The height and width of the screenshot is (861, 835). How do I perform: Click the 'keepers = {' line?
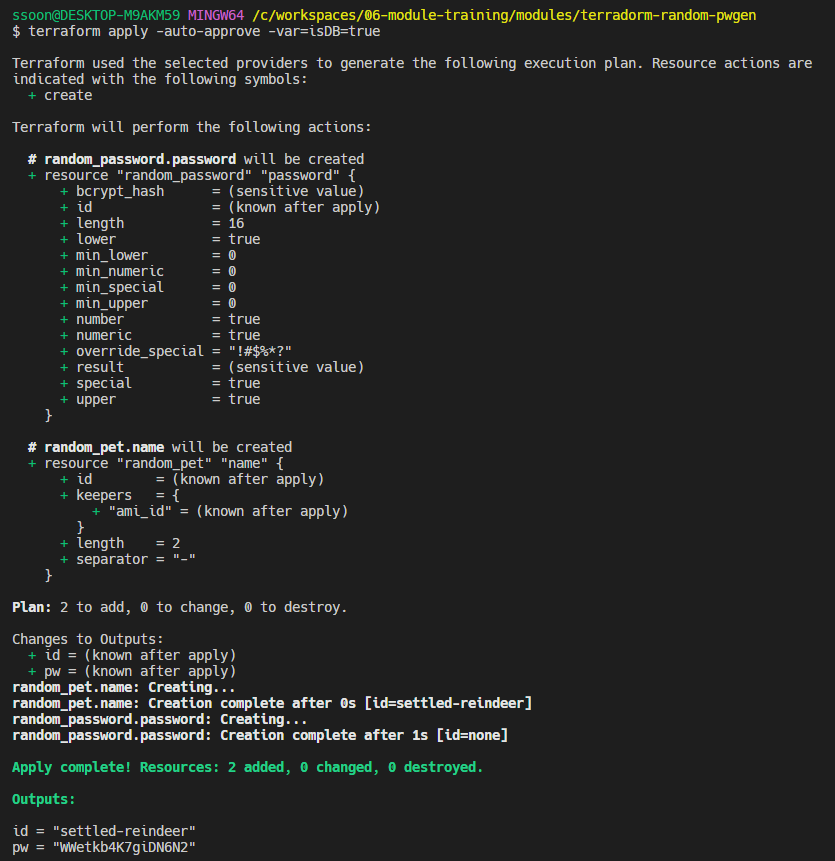(120, 495)
